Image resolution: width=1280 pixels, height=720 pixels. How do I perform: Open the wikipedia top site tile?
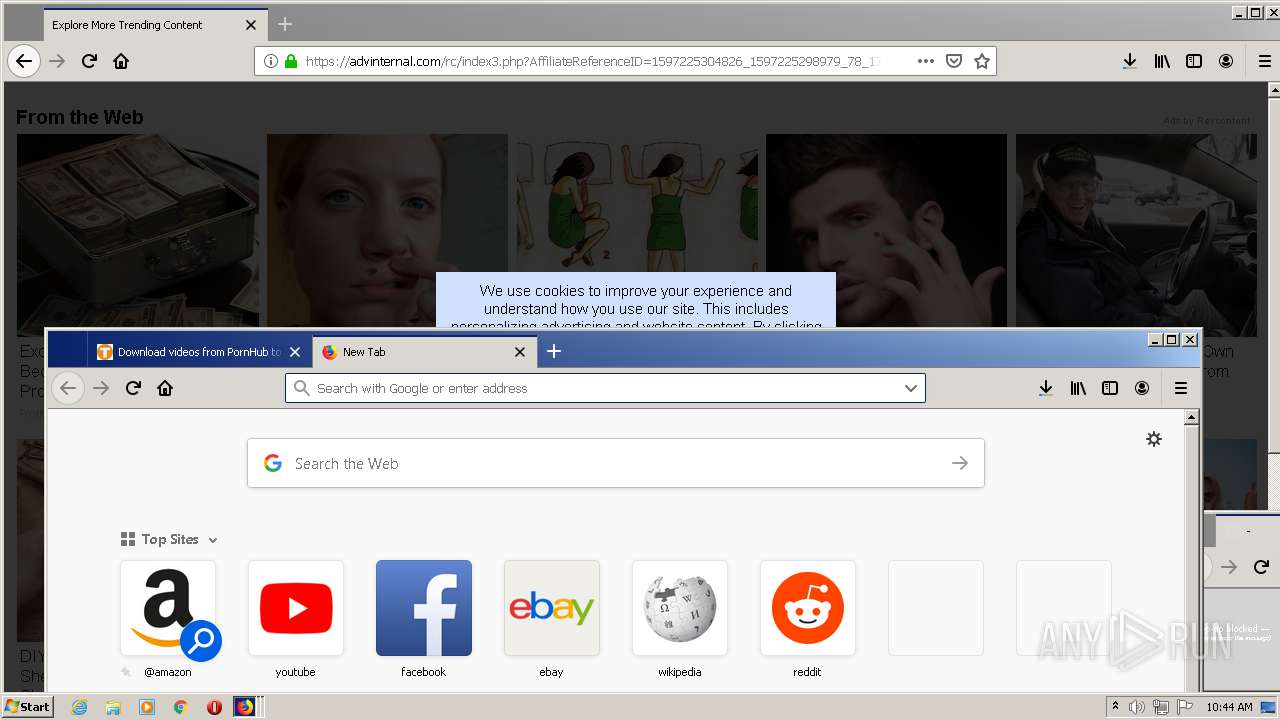pos(680,608)
